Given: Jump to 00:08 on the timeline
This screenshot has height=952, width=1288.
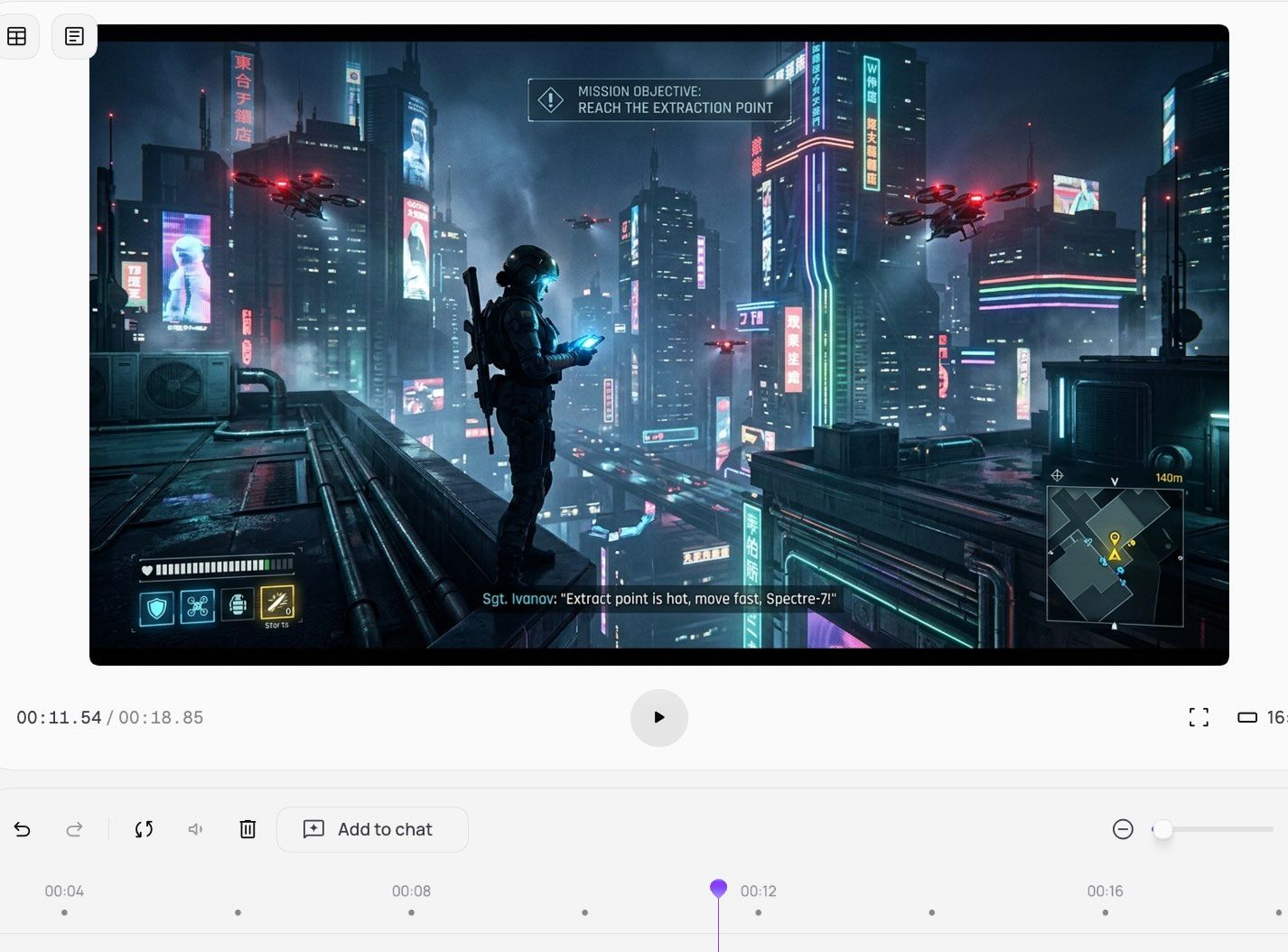Looking at the screenshot, I should coord(411,891).
